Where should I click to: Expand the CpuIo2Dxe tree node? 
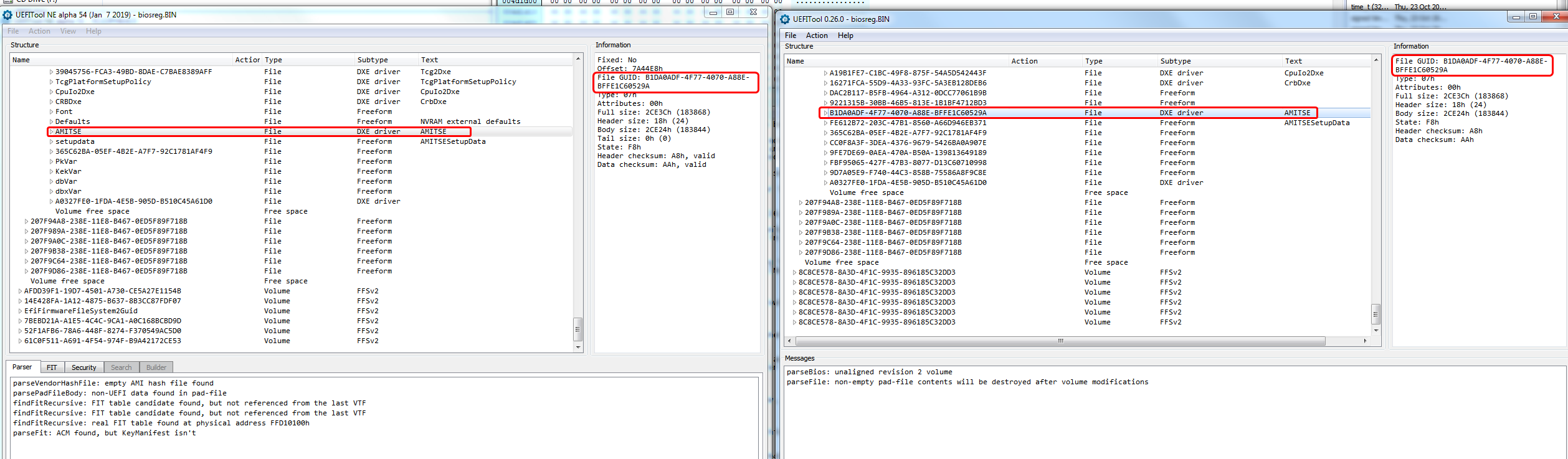pyautogui.click(x=51, y=92)
